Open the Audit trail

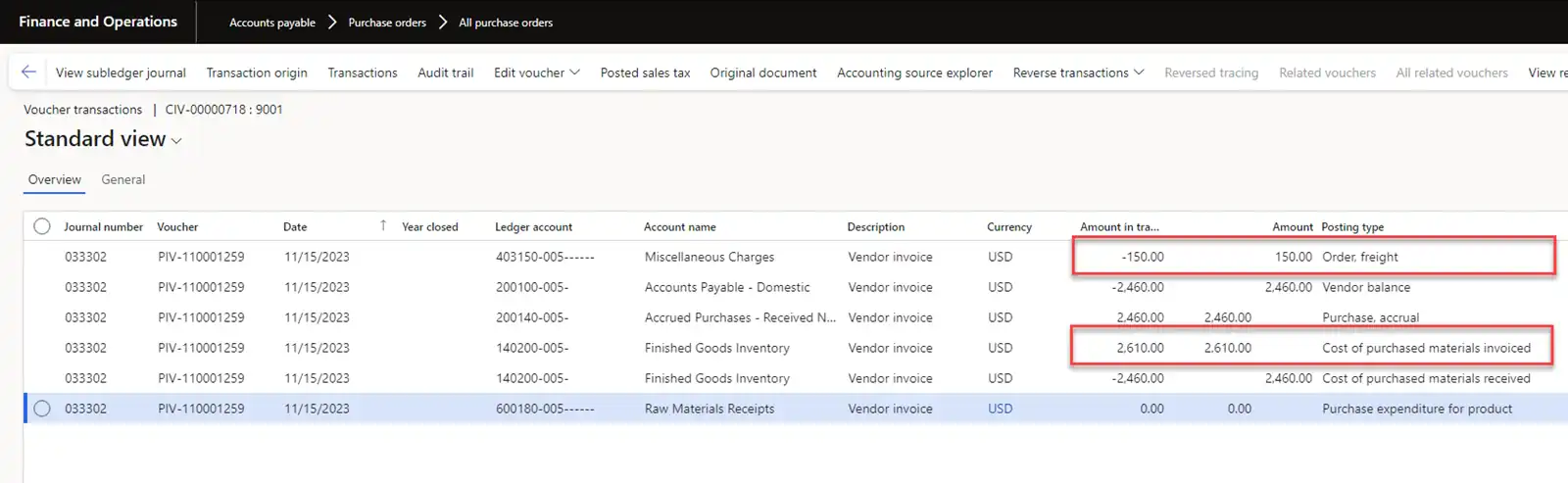(445, 72)
